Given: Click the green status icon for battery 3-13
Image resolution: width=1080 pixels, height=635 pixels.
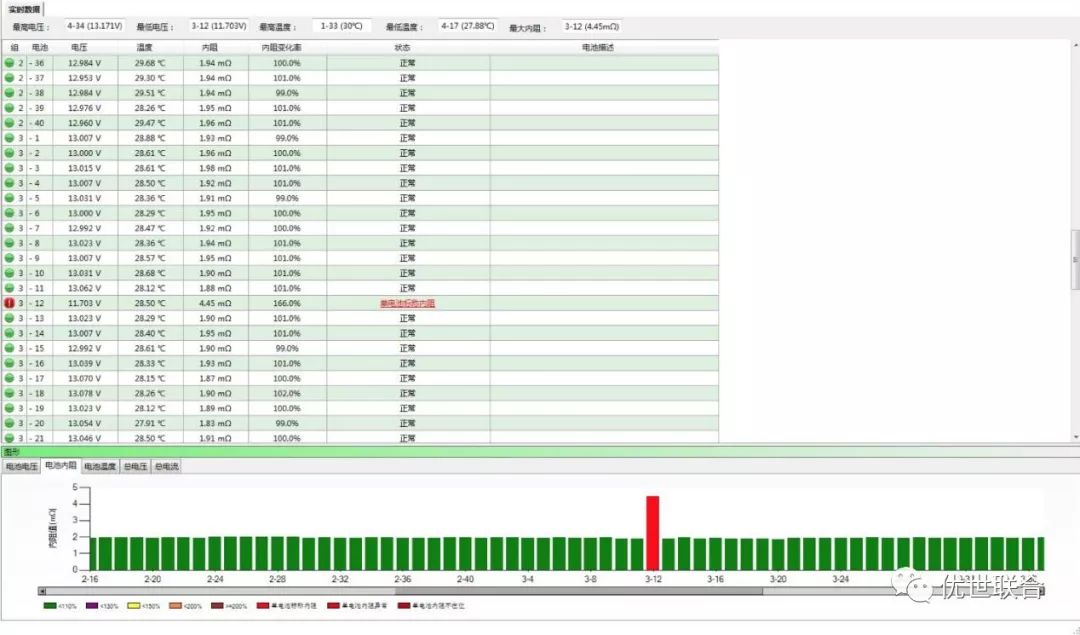Looking at the screenshot, I should pyautogui.click(x=9, y=318).
